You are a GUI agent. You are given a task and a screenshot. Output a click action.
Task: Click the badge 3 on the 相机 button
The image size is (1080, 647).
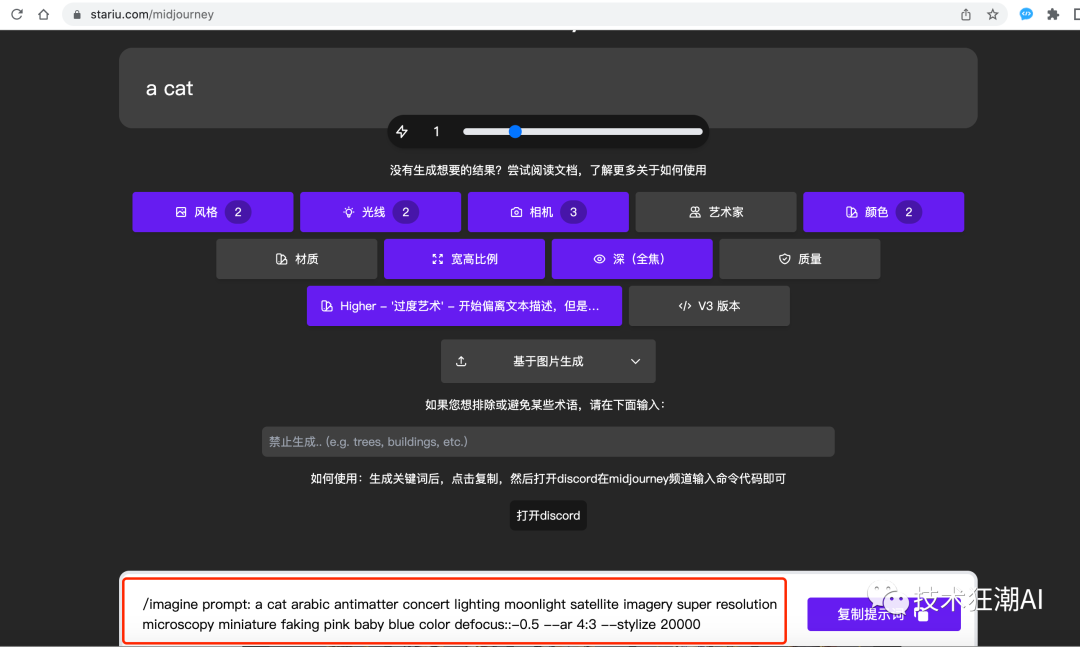point(573,212)
